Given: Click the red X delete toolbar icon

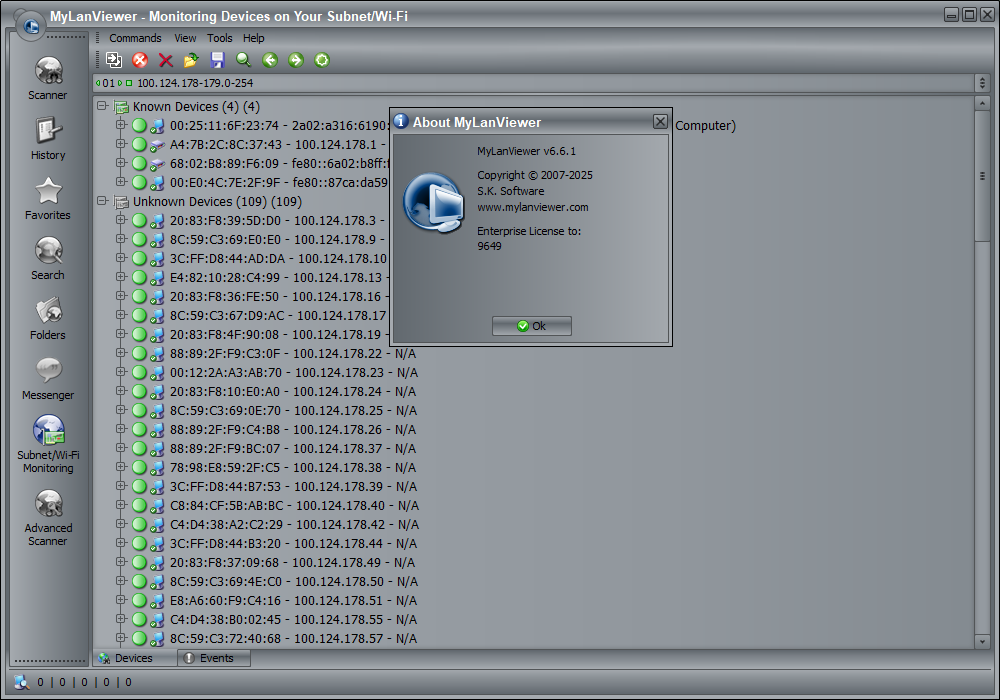Looking at the screenshot, I should click(x=166, y=60).
